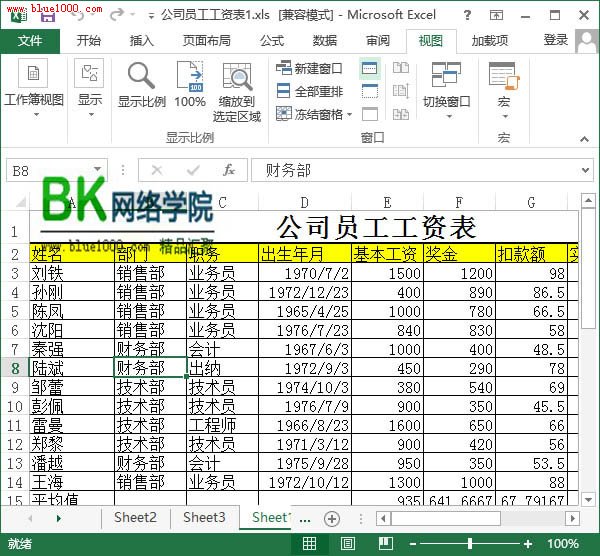Select column D header
This screenshot has width=600, height=556.
tap(305, 202)
